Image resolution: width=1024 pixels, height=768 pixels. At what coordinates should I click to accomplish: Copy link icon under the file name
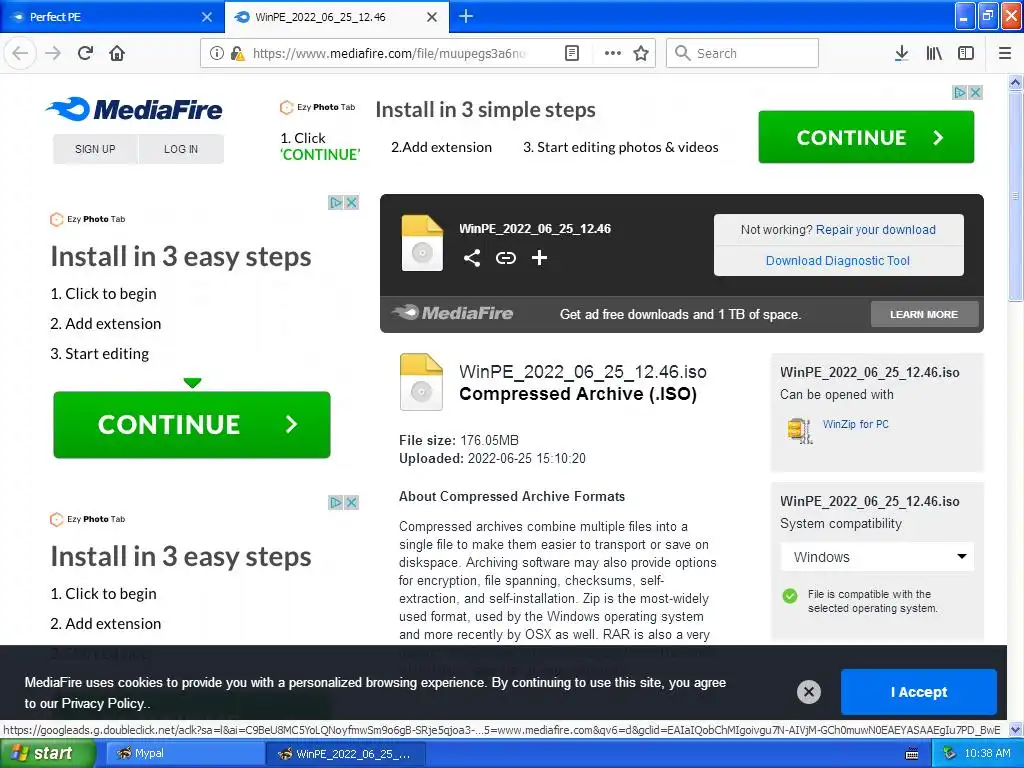[x=505, y=258]
